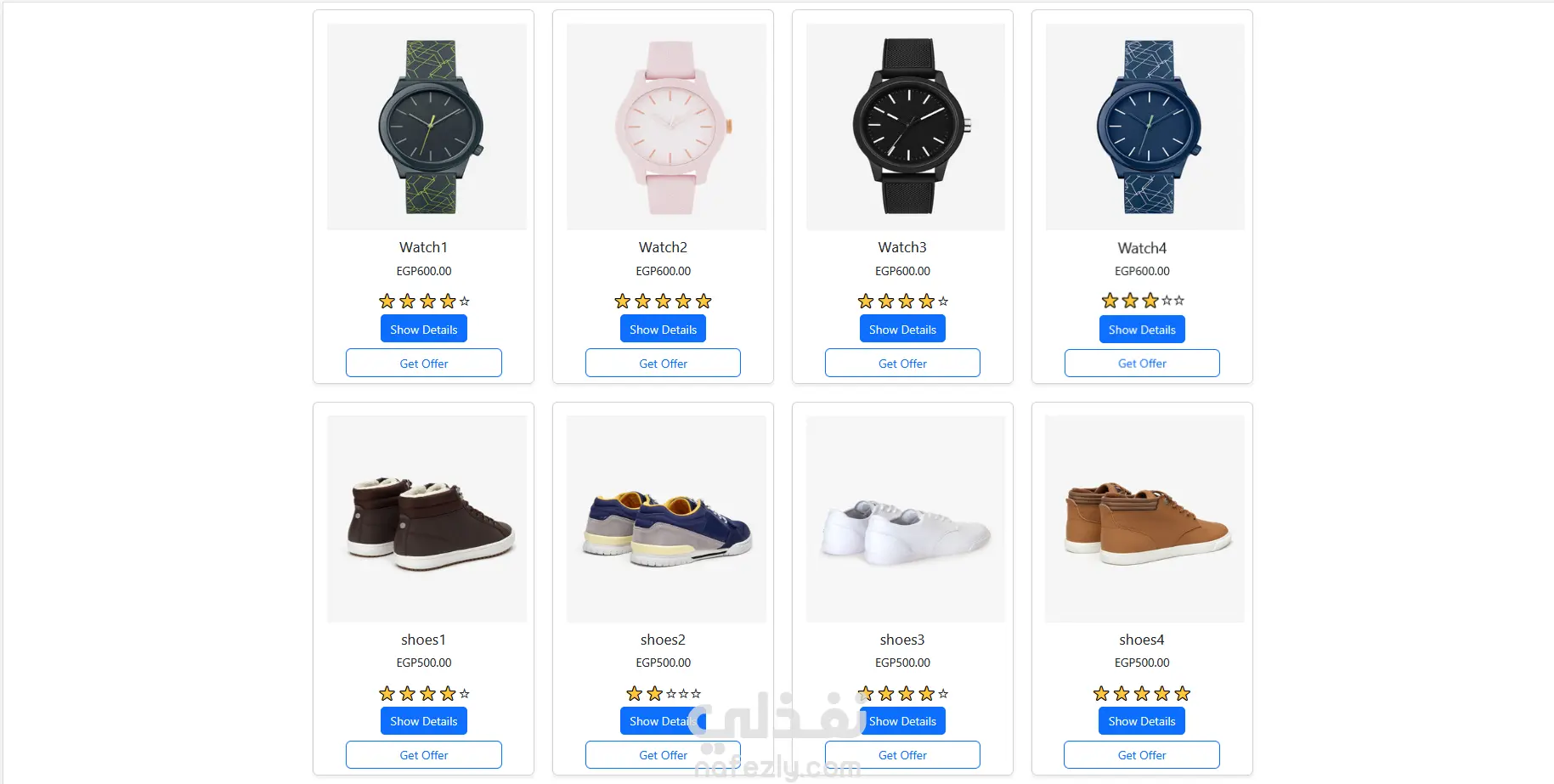Open Show Details for Watch4
The image size is (1554, 784).
pyautogui.click(x=1142, y=330)
